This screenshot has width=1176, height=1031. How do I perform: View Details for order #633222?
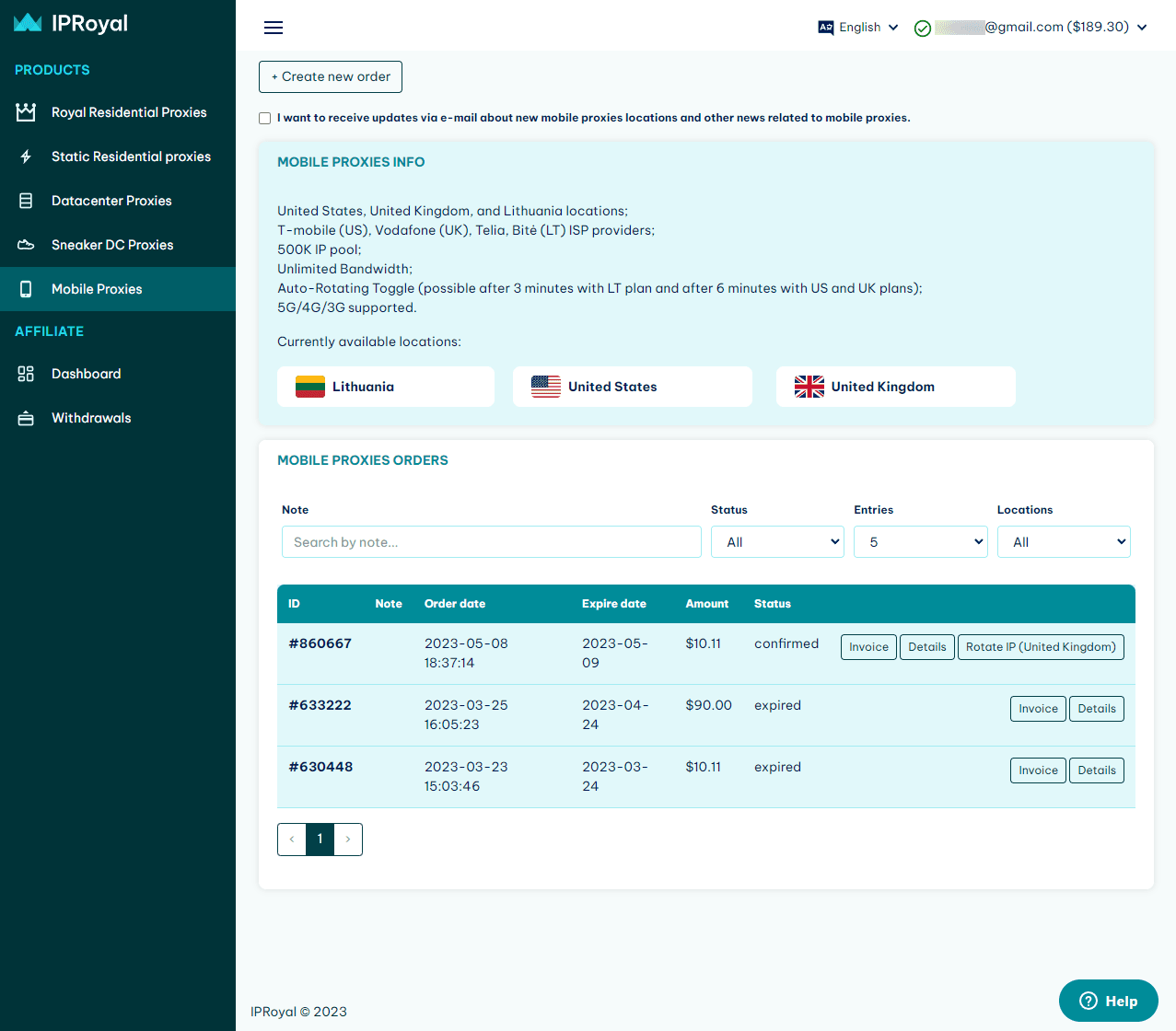(x=1097, y=709)
